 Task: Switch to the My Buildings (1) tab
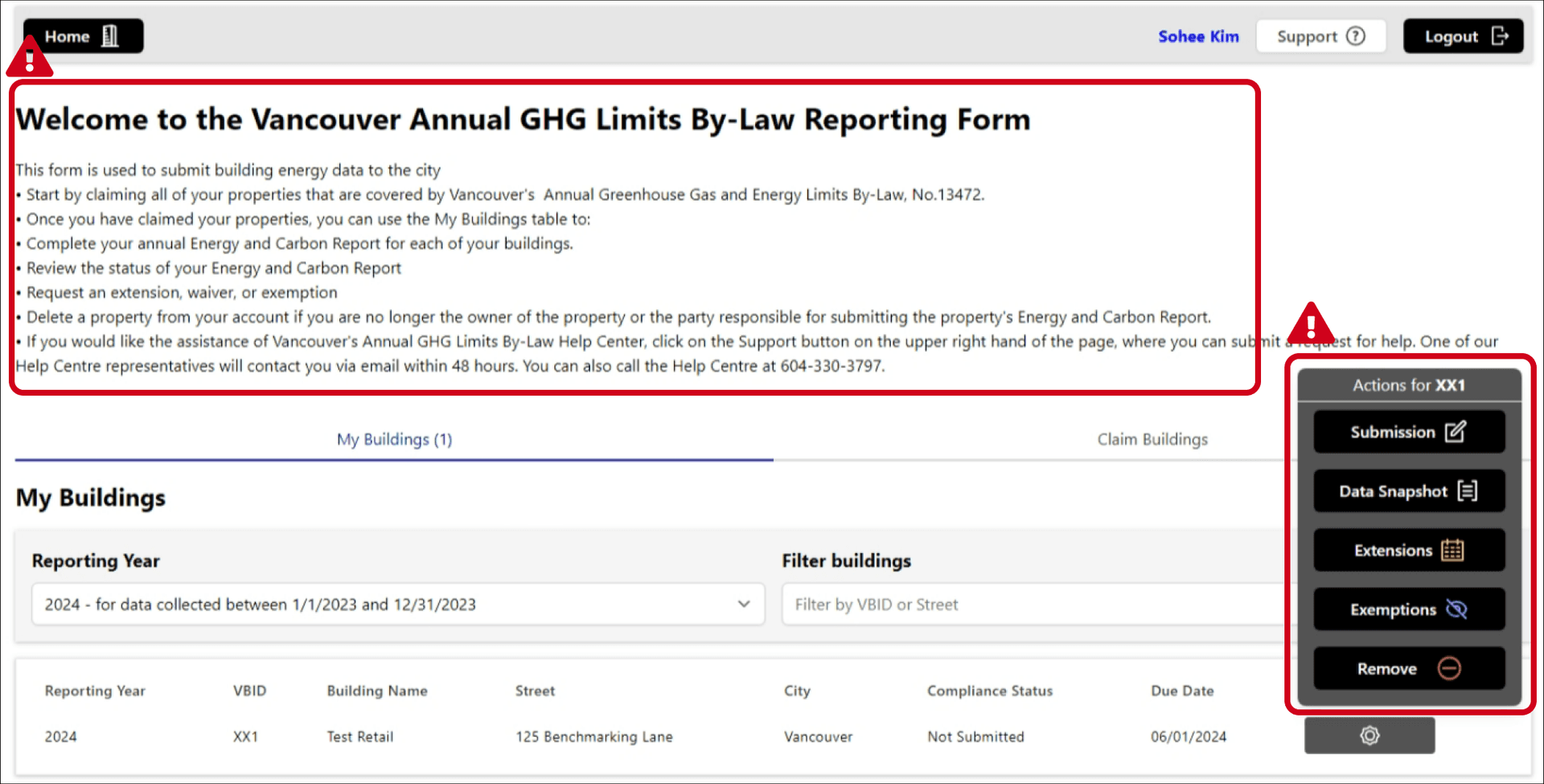394,439
